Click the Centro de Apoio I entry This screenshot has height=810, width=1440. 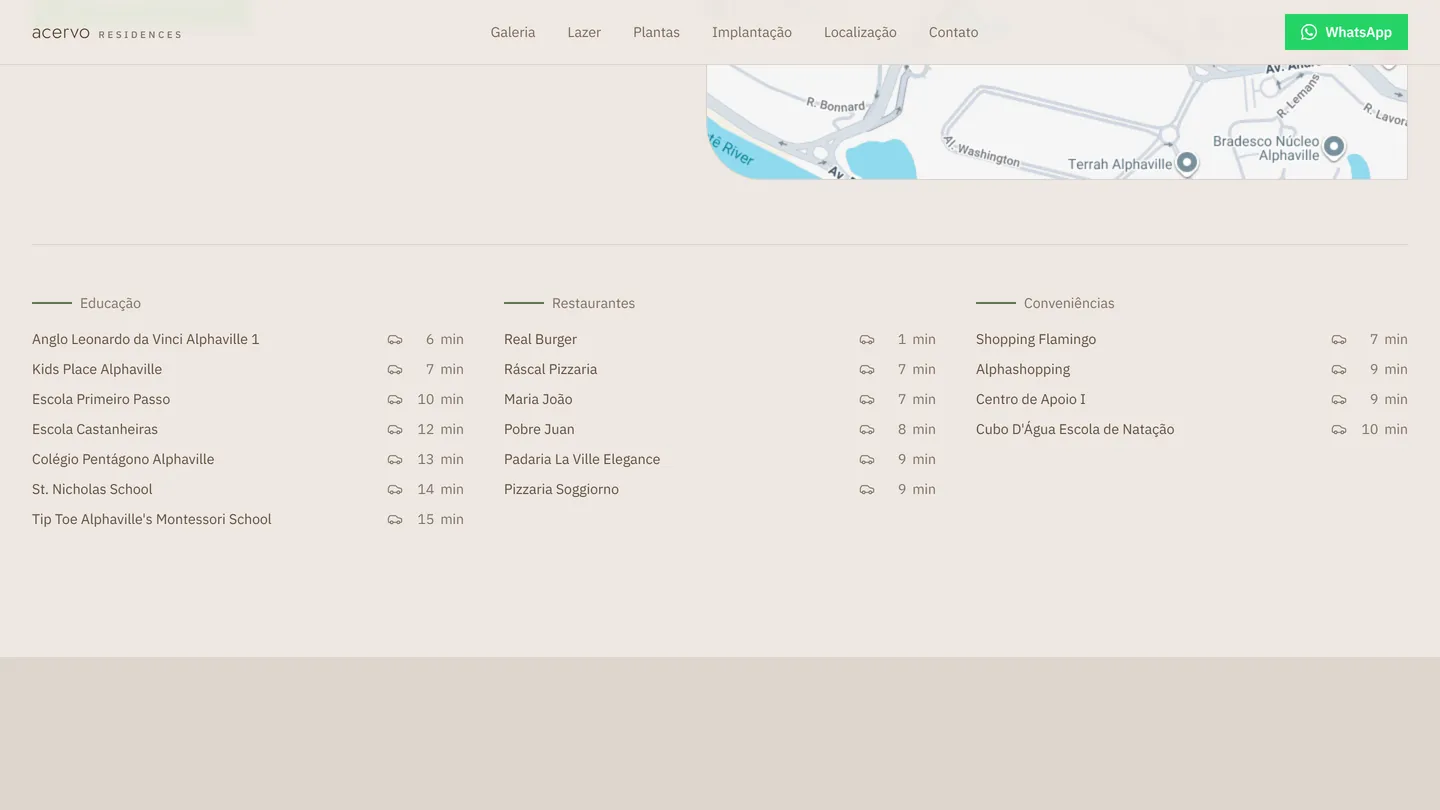tap(1030, 399)
